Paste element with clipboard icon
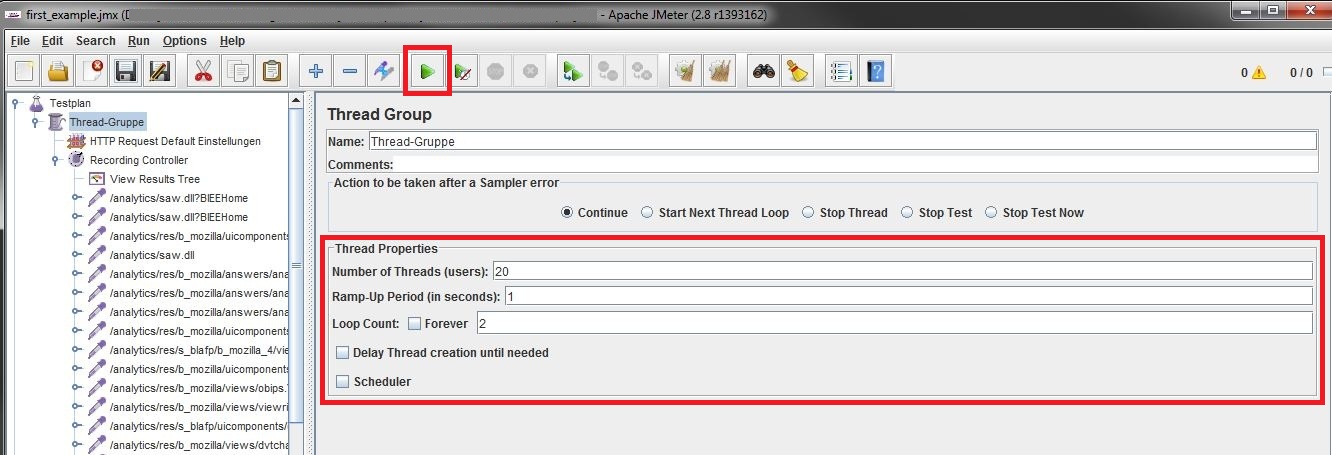The width and height of the screenshot is (1332, 455). point(271,71)
